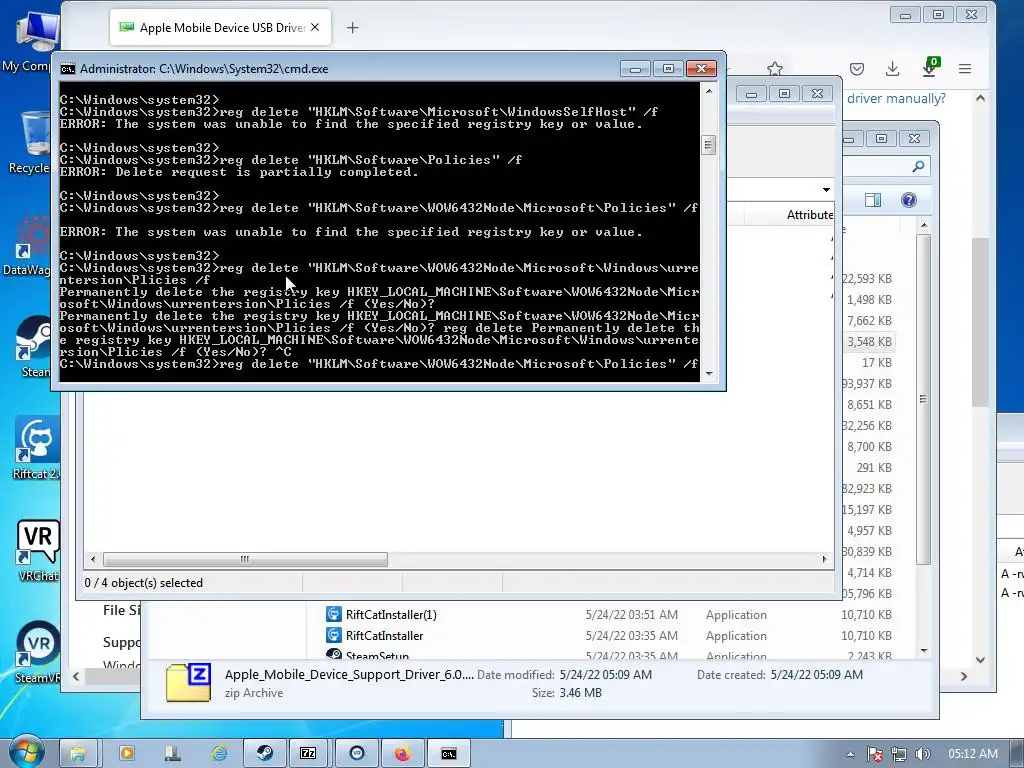This screenshot has width=1024, height=768.
Task: Select the SteamSetup file row
Action: tap(607, 655)
